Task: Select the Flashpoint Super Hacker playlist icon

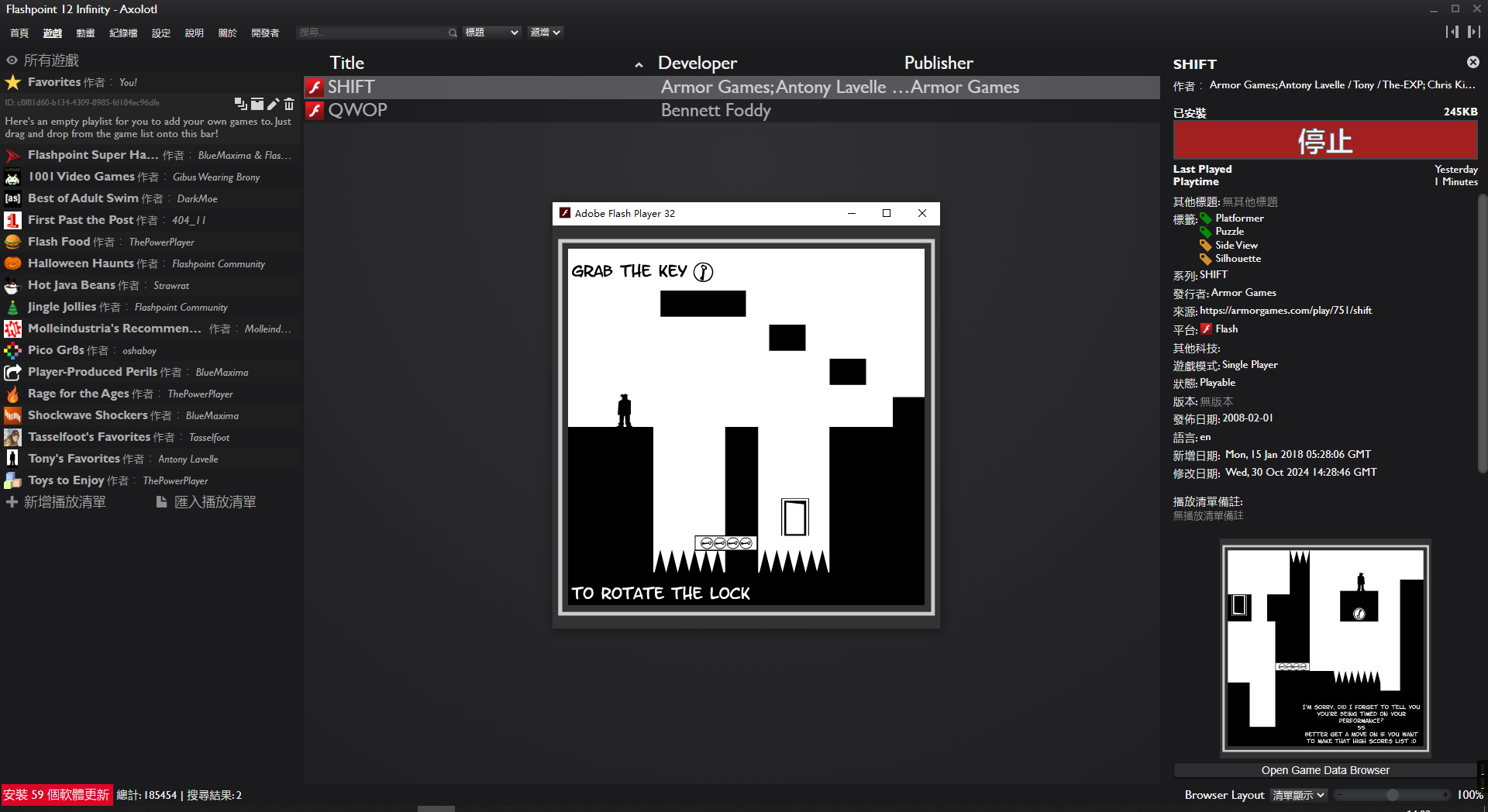Action: tap(13, 156)
